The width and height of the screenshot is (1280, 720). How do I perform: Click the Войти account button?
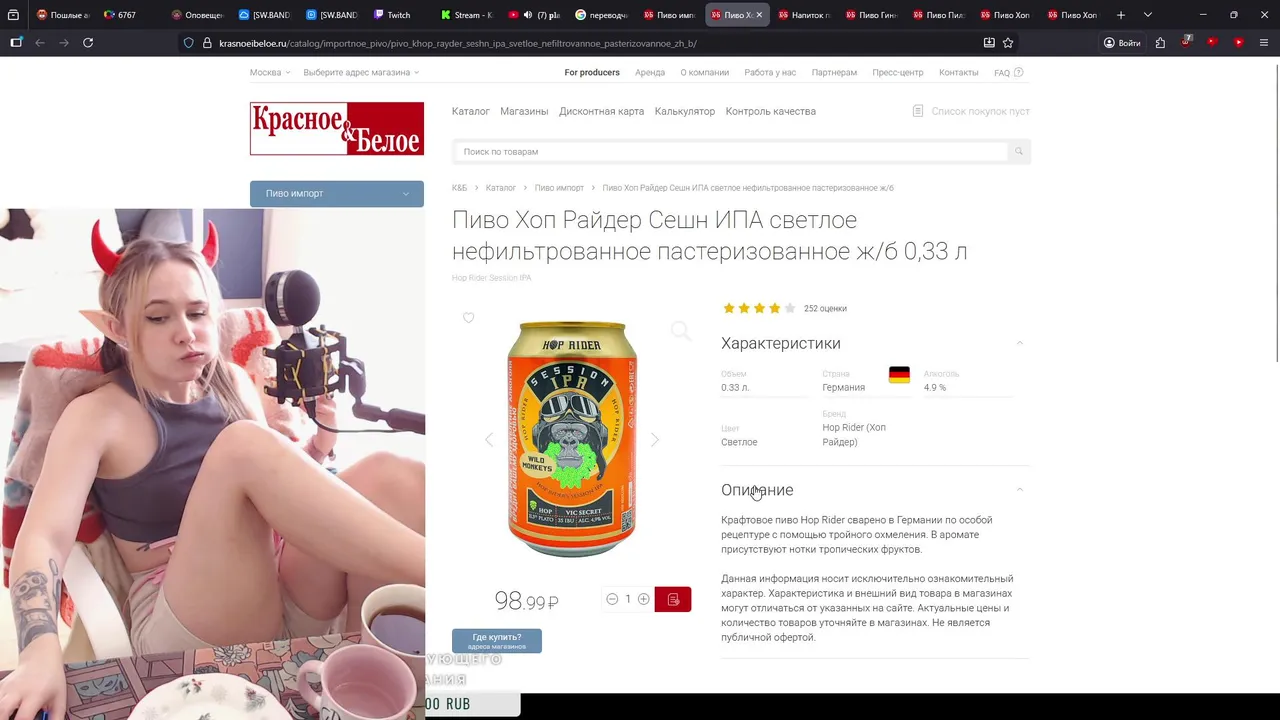click(1121, 43)
